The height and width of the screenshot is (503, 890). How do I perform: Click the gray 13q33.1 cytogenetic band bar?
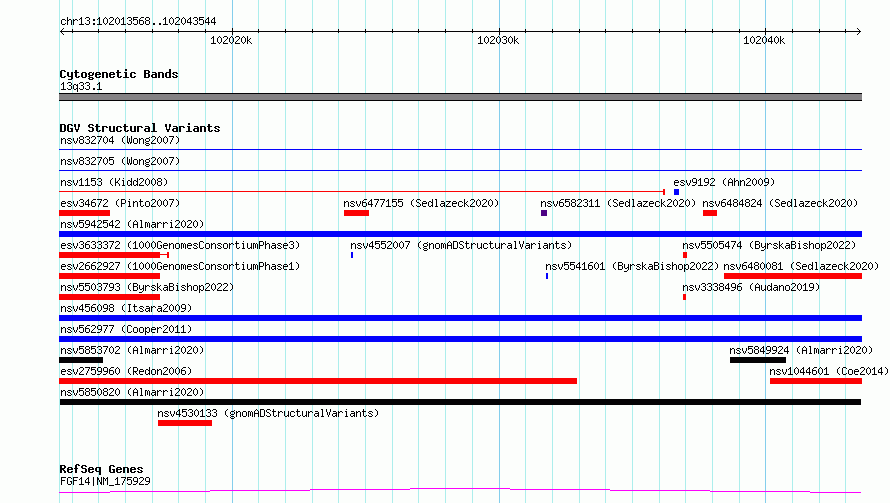tap(460, 97)
